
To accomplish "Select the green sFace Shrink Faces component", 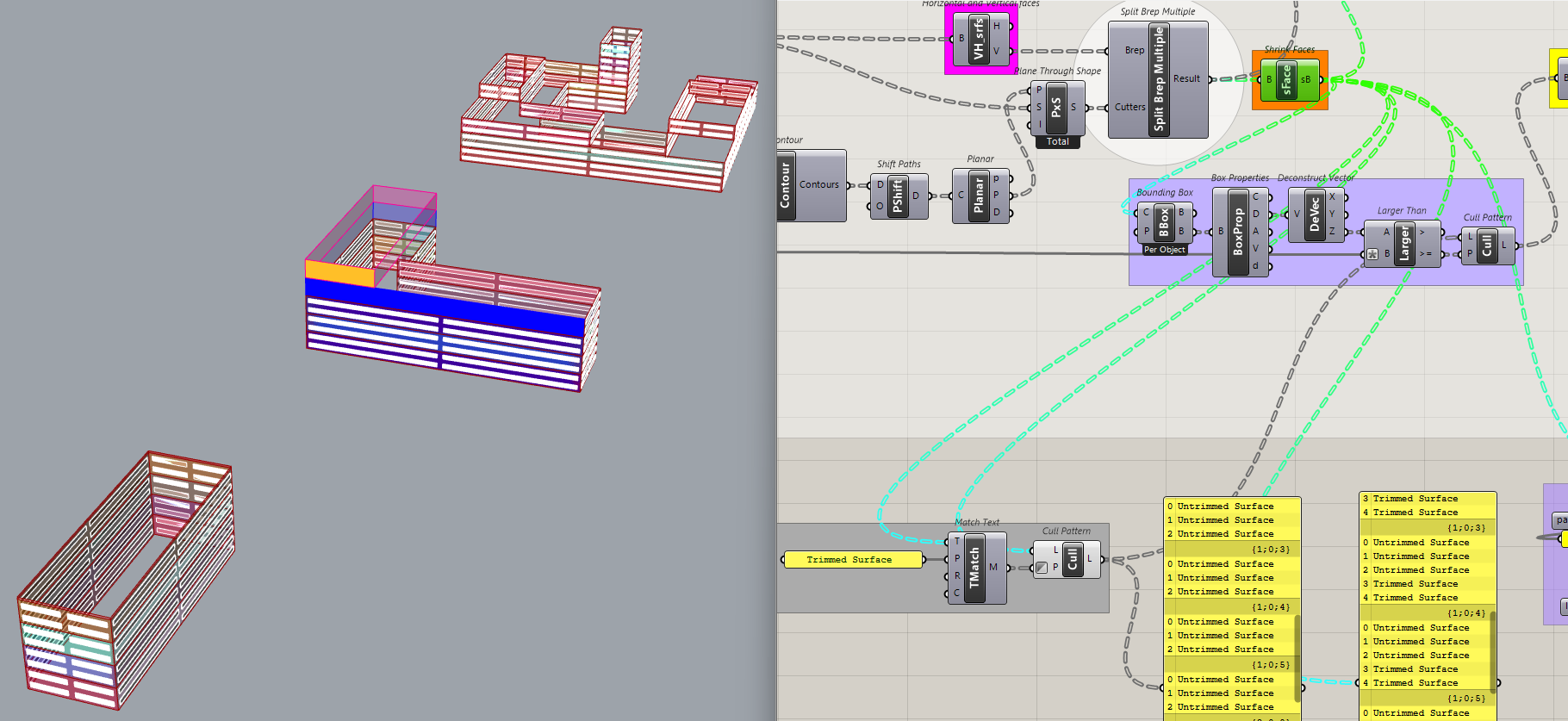I will 1289,79.
